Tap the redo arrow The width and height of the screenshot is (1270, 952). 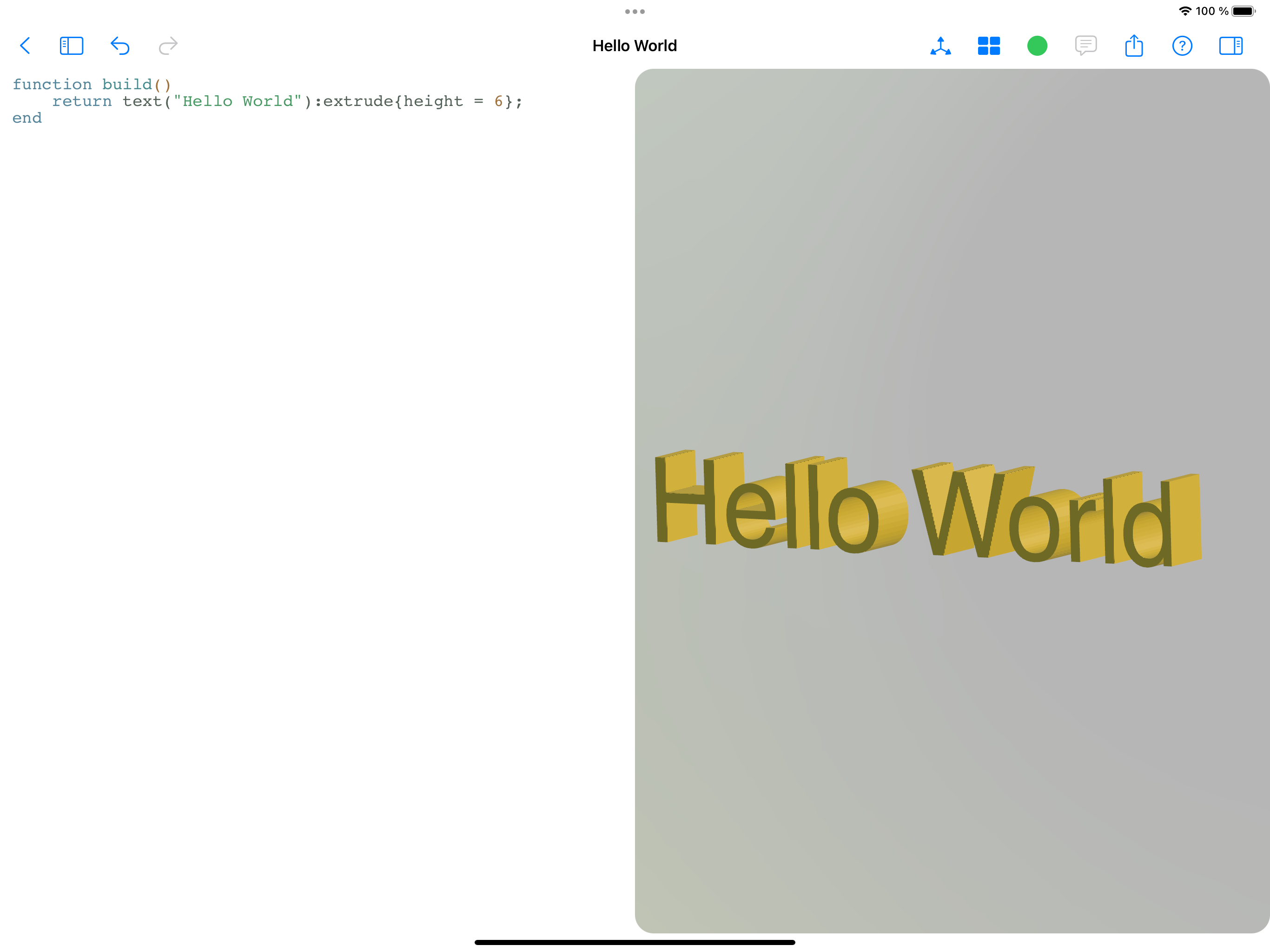pos(168,46)
